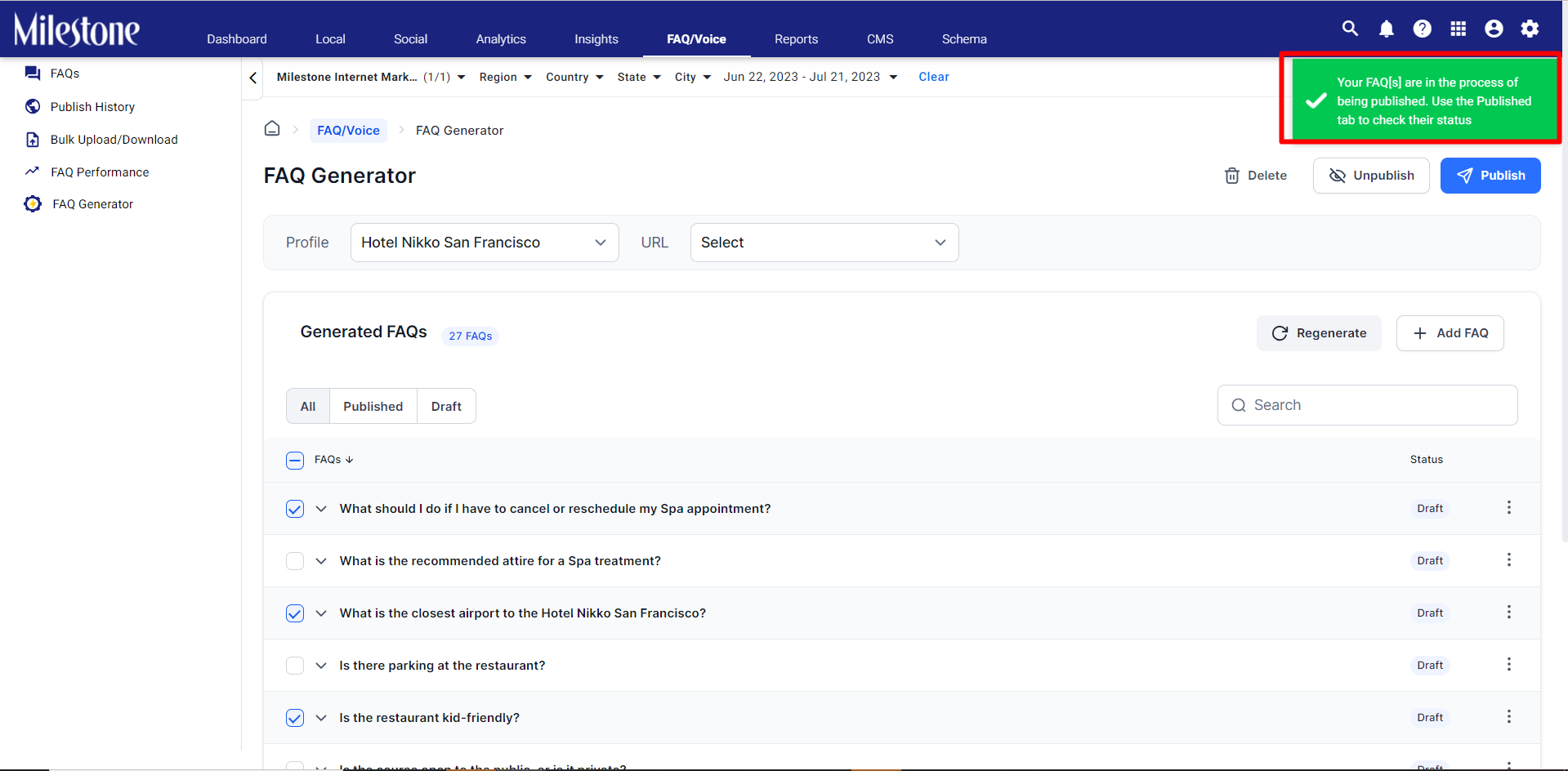Open options menu for closest airport FAQ
The height and width of the screenshot is (771, 1568).
1509,612
